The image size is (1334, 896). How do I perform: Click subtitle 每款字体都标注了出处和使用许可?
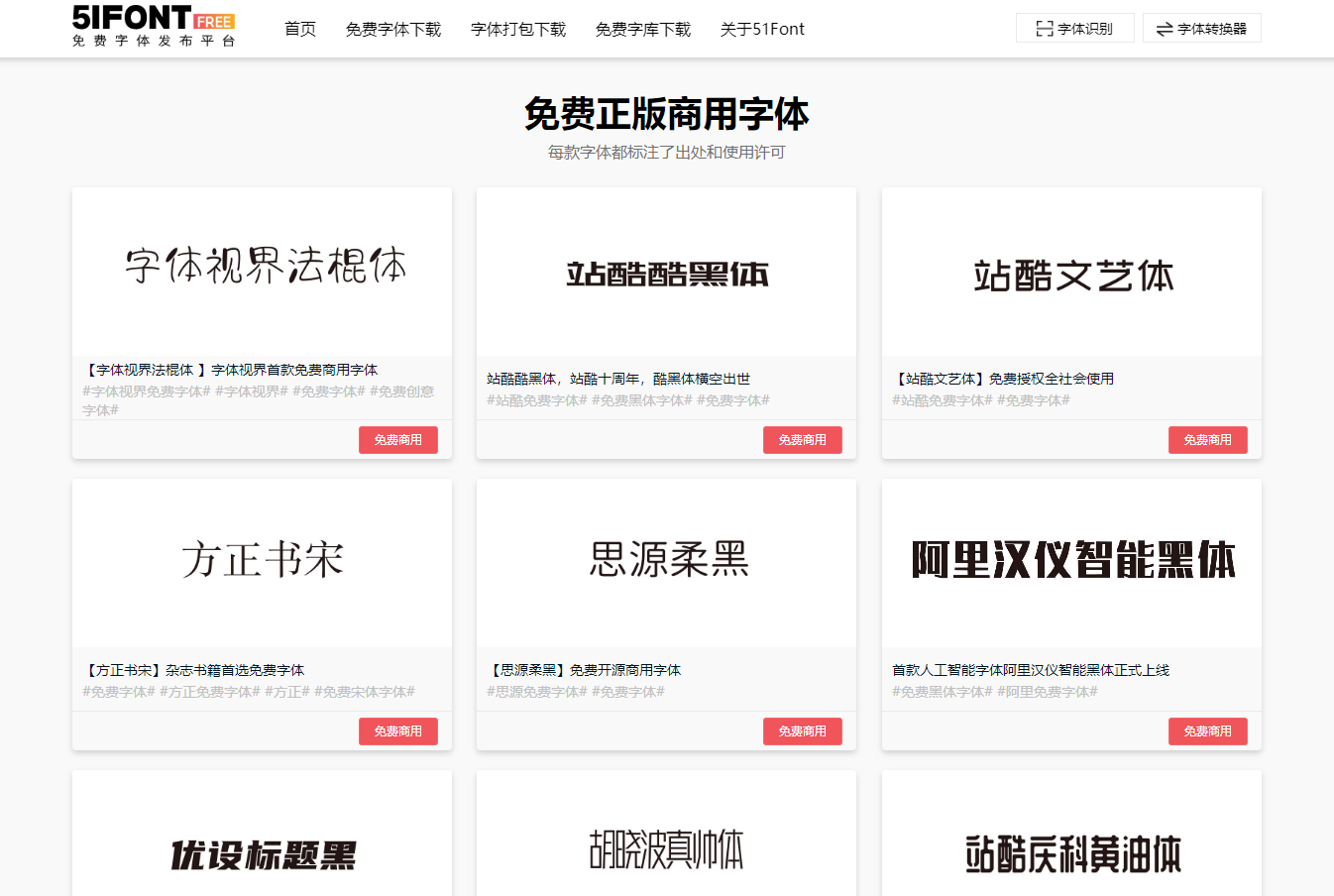click(667, 153)
